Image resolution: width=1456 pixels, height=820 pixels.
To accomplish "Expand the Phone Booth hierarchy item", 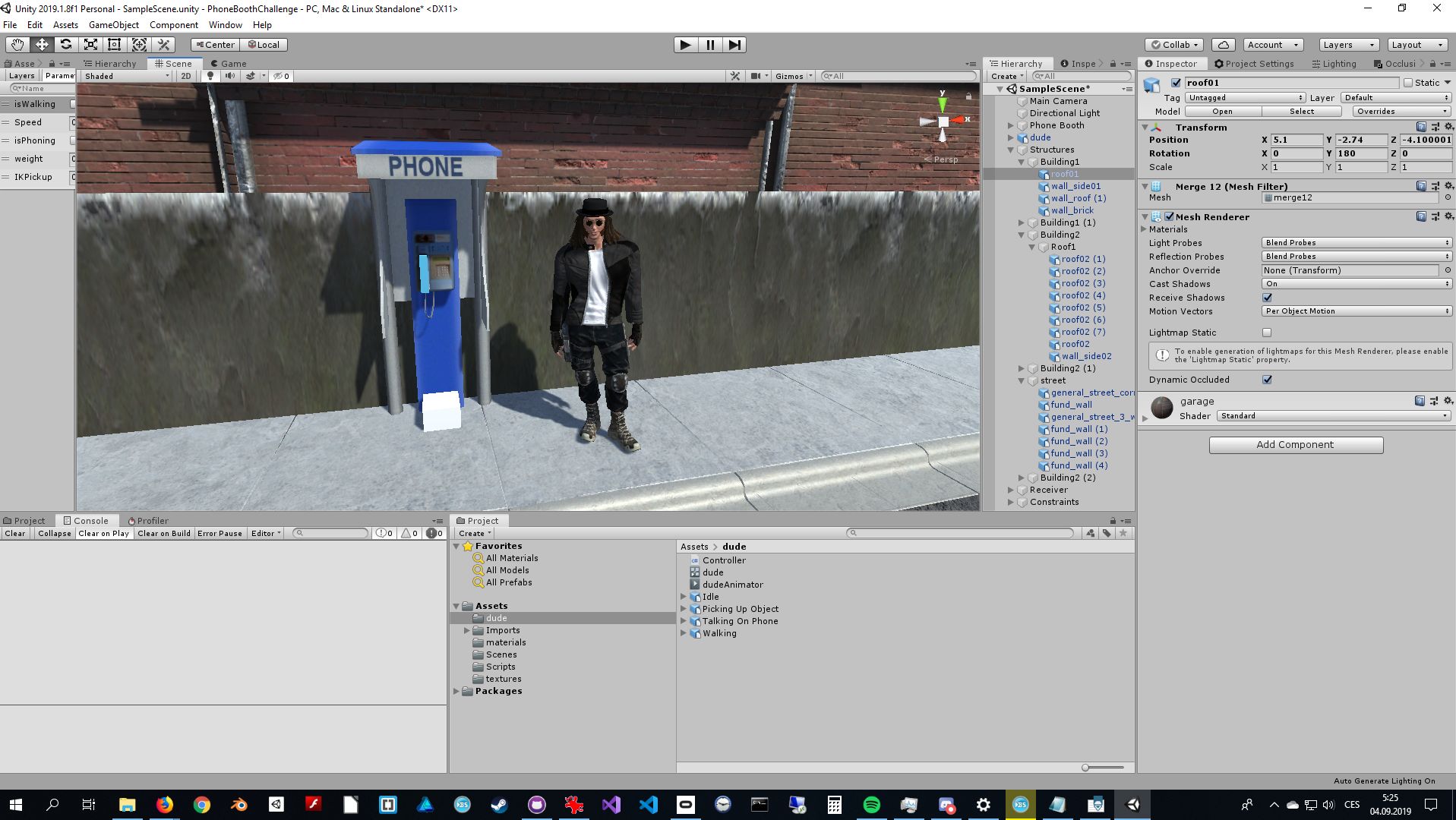I will click(x=1011, y=125).
